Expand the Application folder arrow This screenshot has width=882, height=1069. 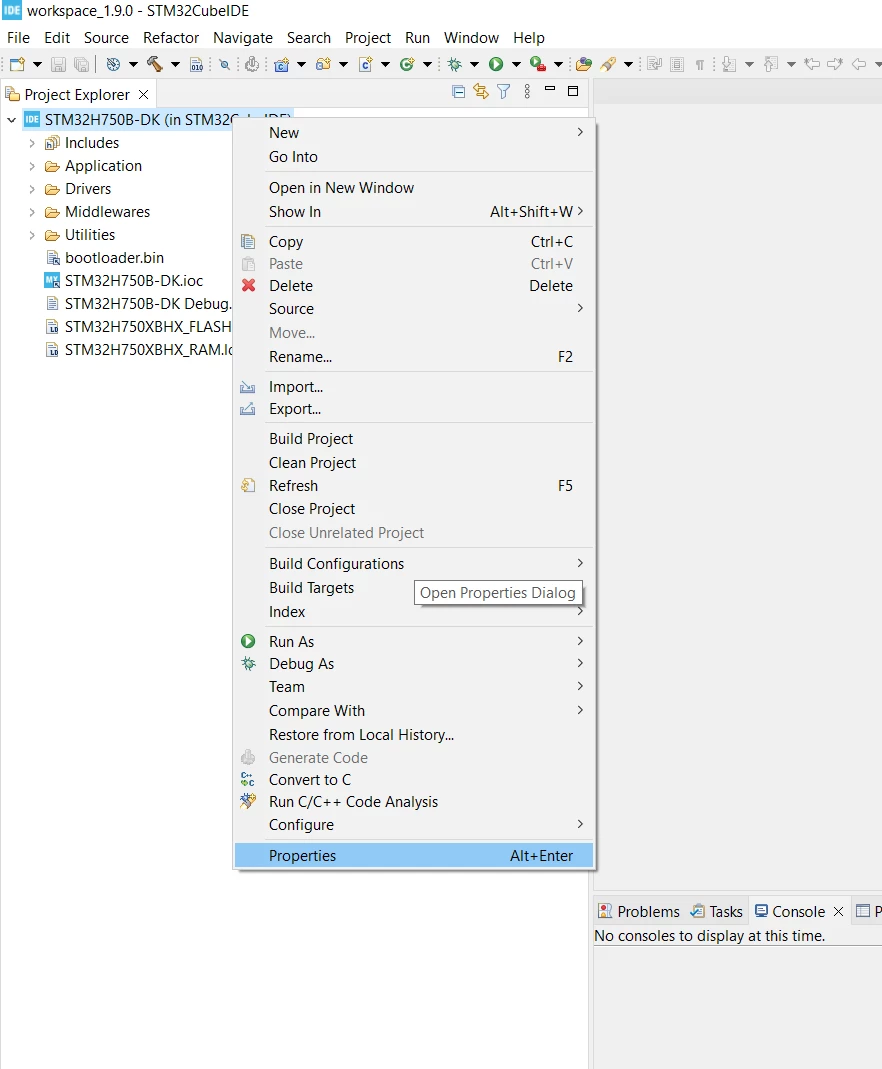tap(31, 166)
